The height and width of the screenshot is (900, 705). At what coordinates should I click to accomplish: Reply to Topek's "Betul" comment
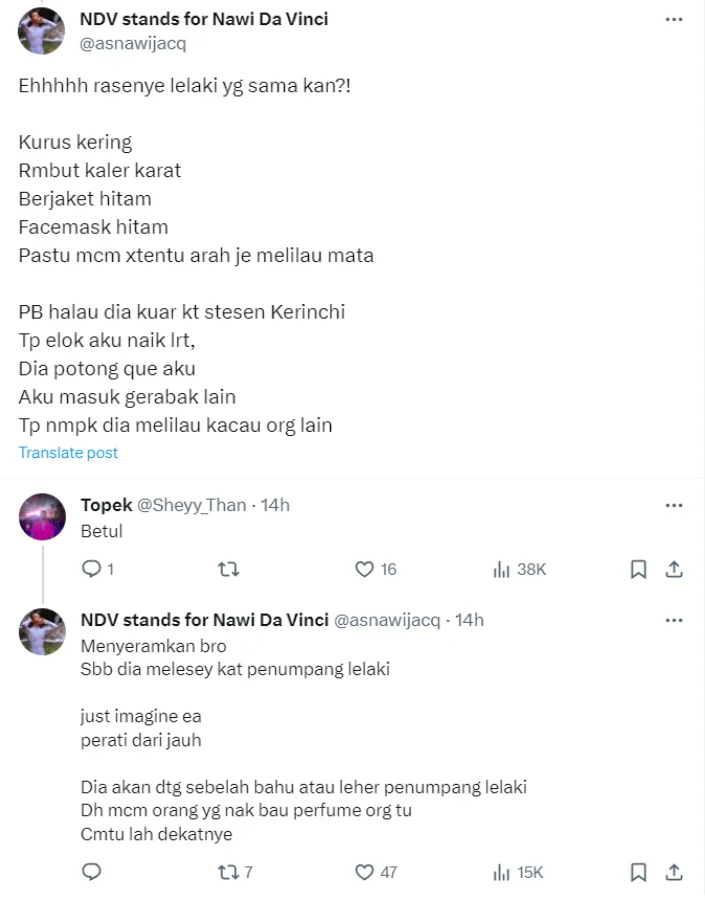(x=91, y=569)
